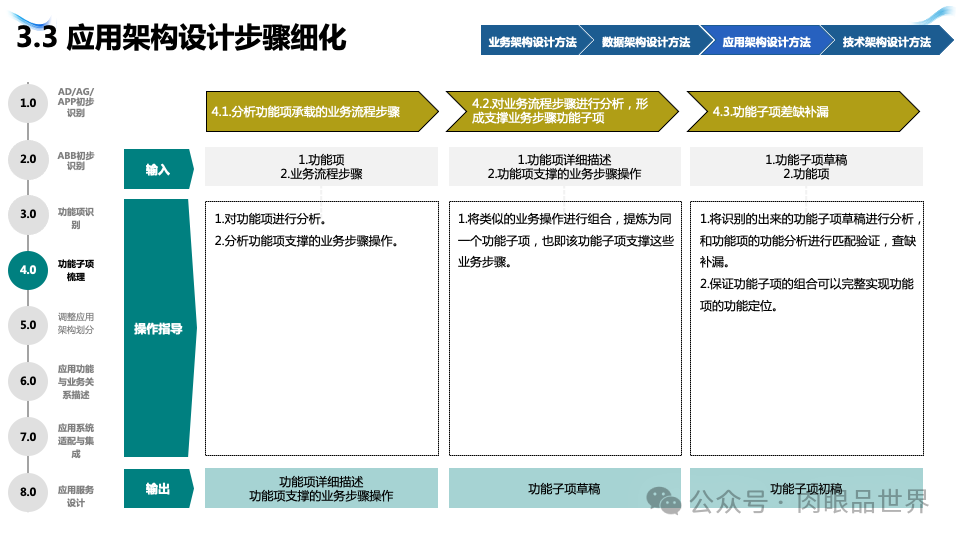Viewport: 960px width, 540px height.
Task: Click the guidance text starting 1.将识别的出来的功能子项草稿
Action: 809,241
